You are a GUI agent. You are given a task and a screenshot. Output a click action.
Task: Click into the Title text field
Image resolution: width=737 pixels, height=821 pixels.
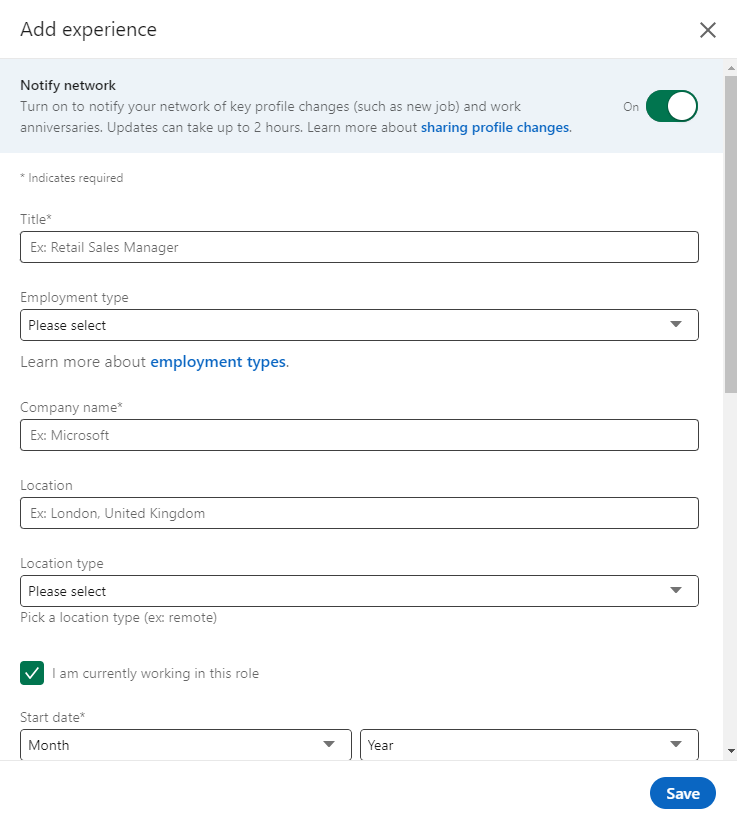coord(359,247)
